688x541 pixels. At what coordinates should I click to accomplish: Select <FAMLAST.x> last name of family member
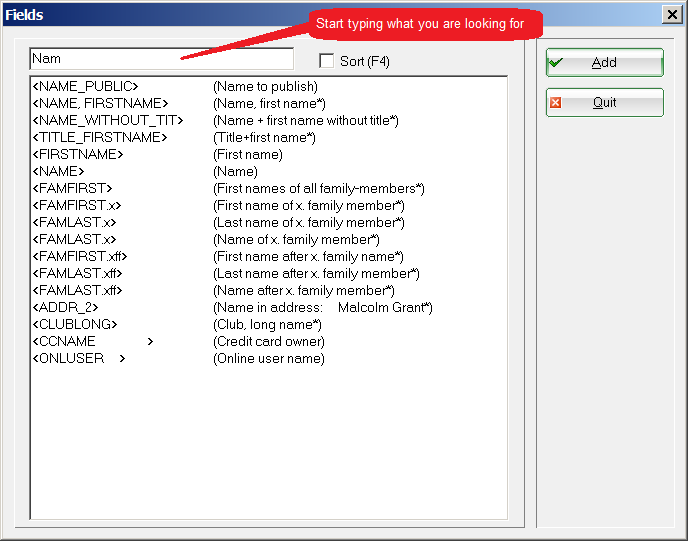75,223
